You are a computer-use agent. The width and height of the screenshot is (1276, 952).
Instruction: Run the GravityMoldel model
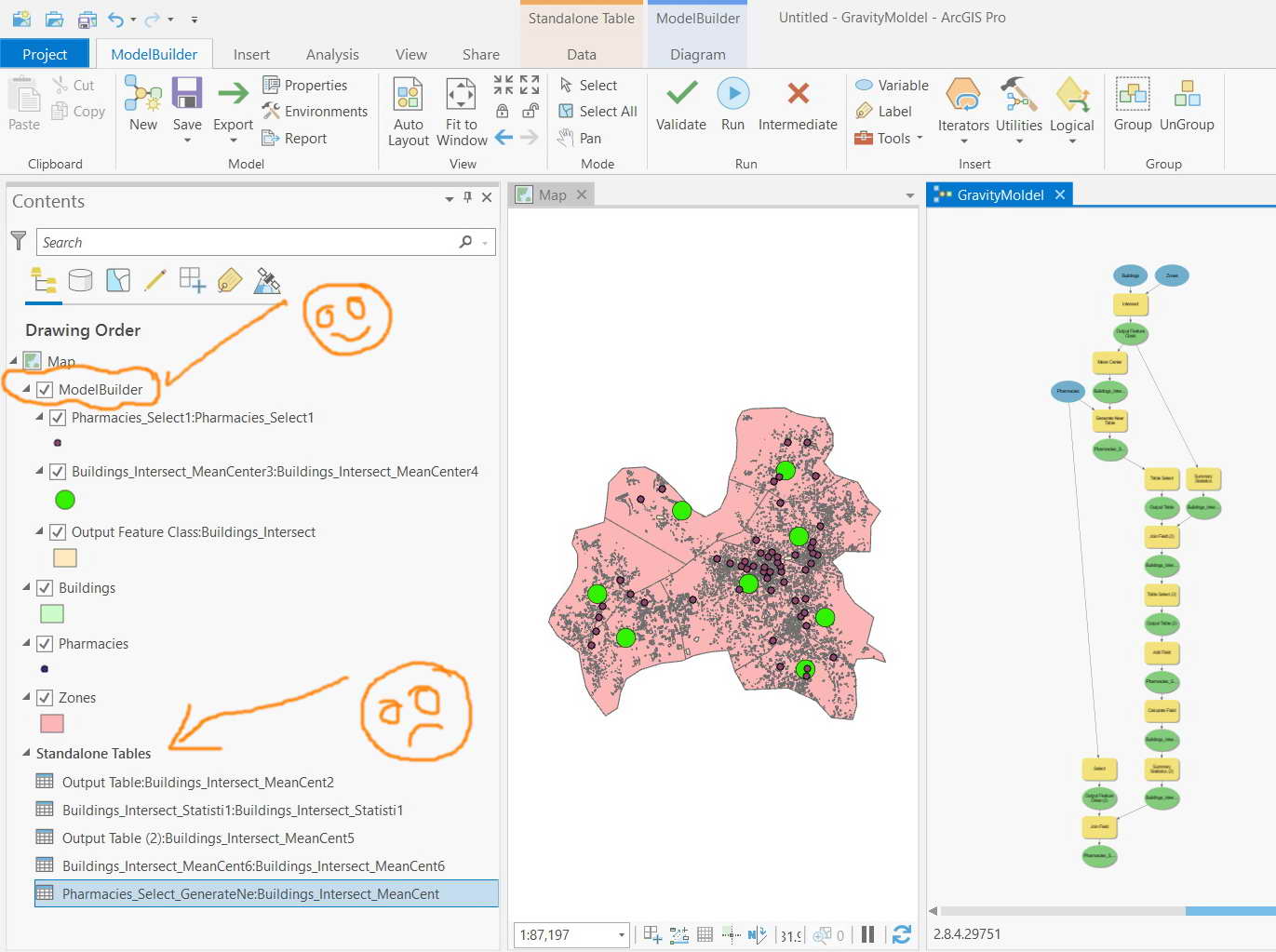(733, 104)
